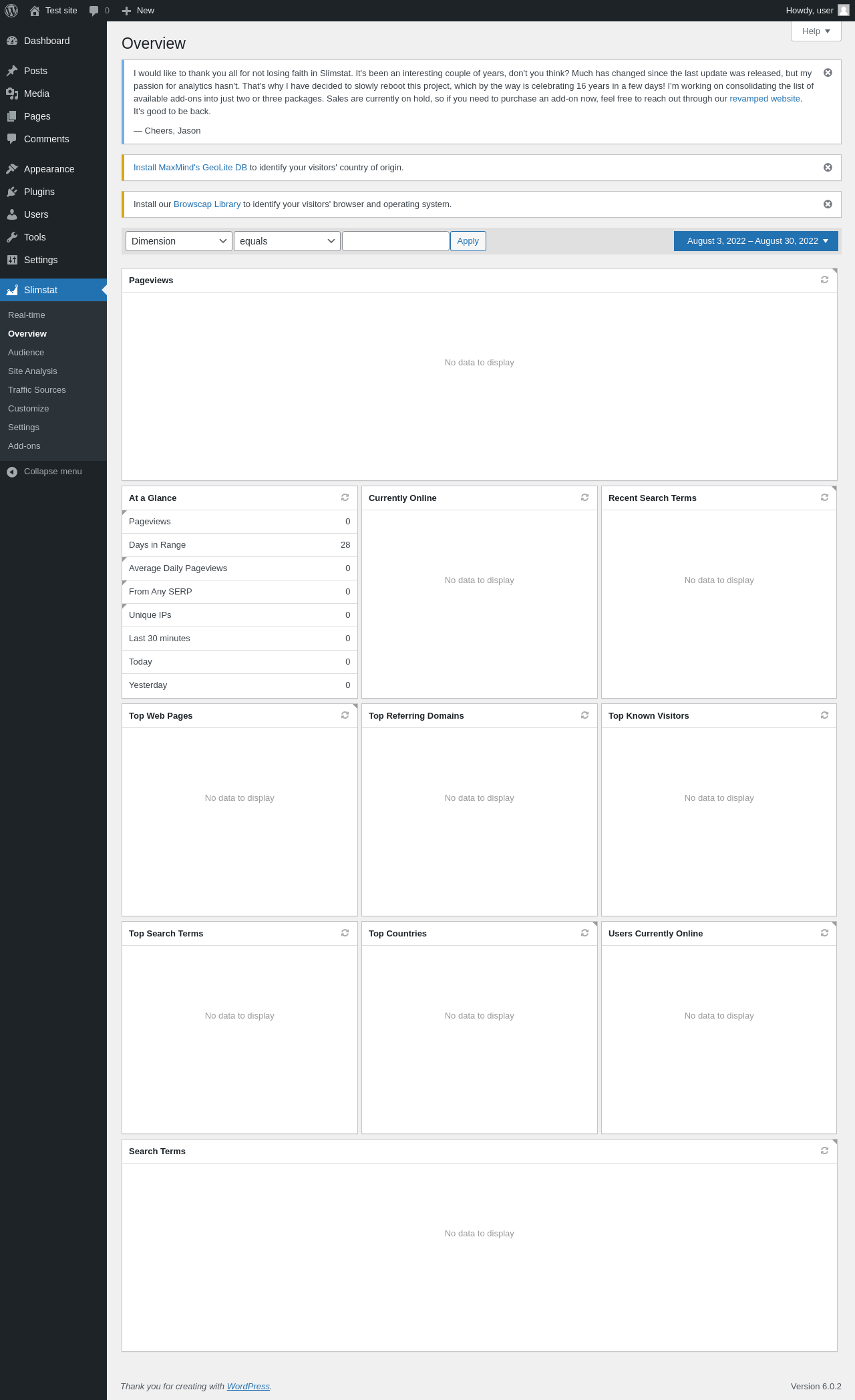Viewport: 855px width, 1400px height.
Task: Click the Last 30 minutes row
Action: 240,639
